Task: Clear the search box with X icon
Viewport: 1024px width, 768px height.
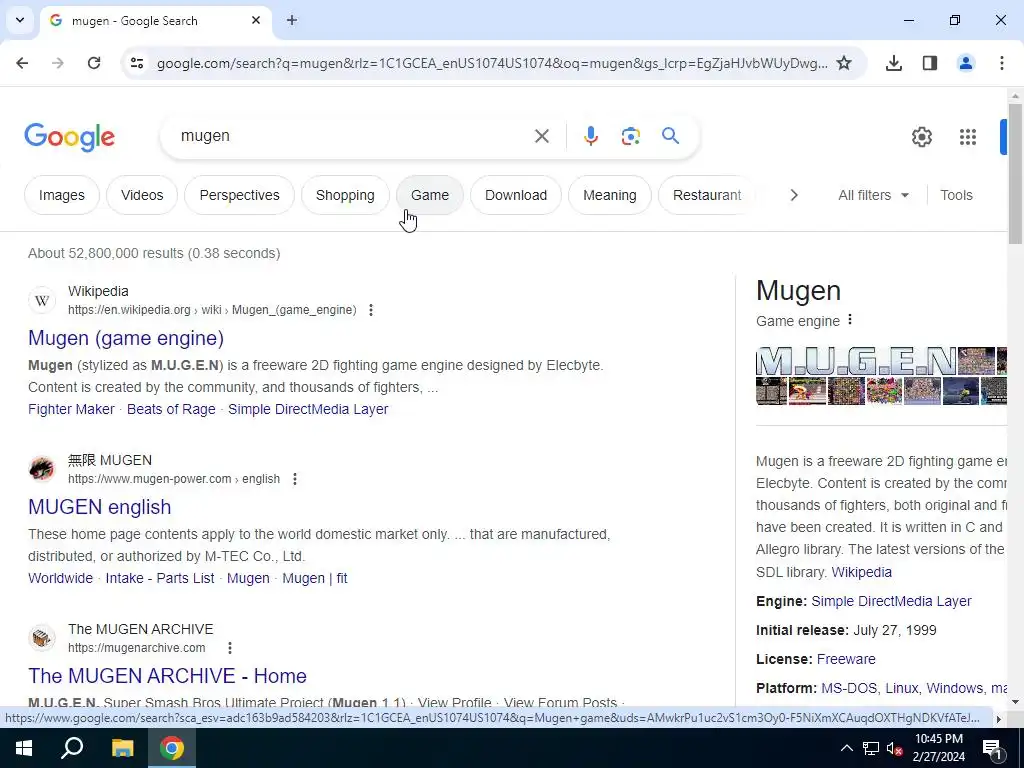Action: click(541, 136)
